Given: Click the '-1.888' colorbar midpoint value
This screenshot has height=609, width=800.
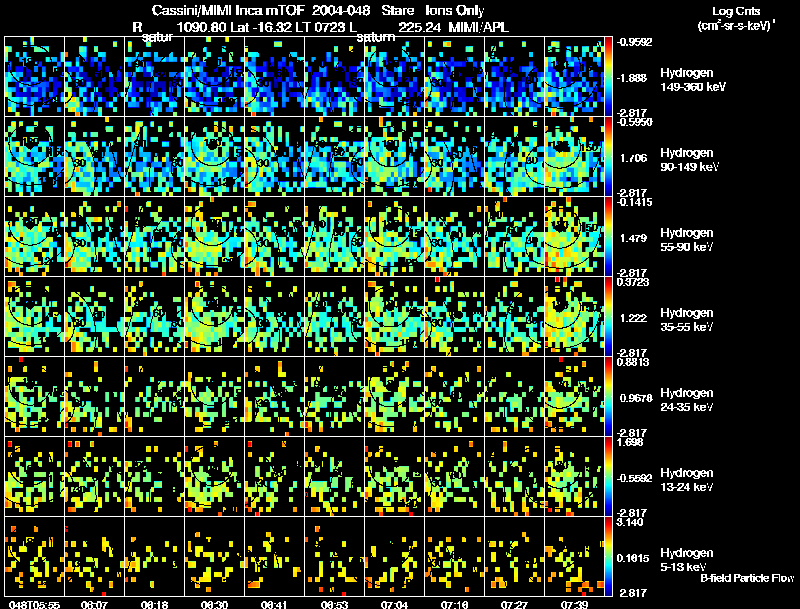Looking at the screenshot, I should [x=632, y=78].
